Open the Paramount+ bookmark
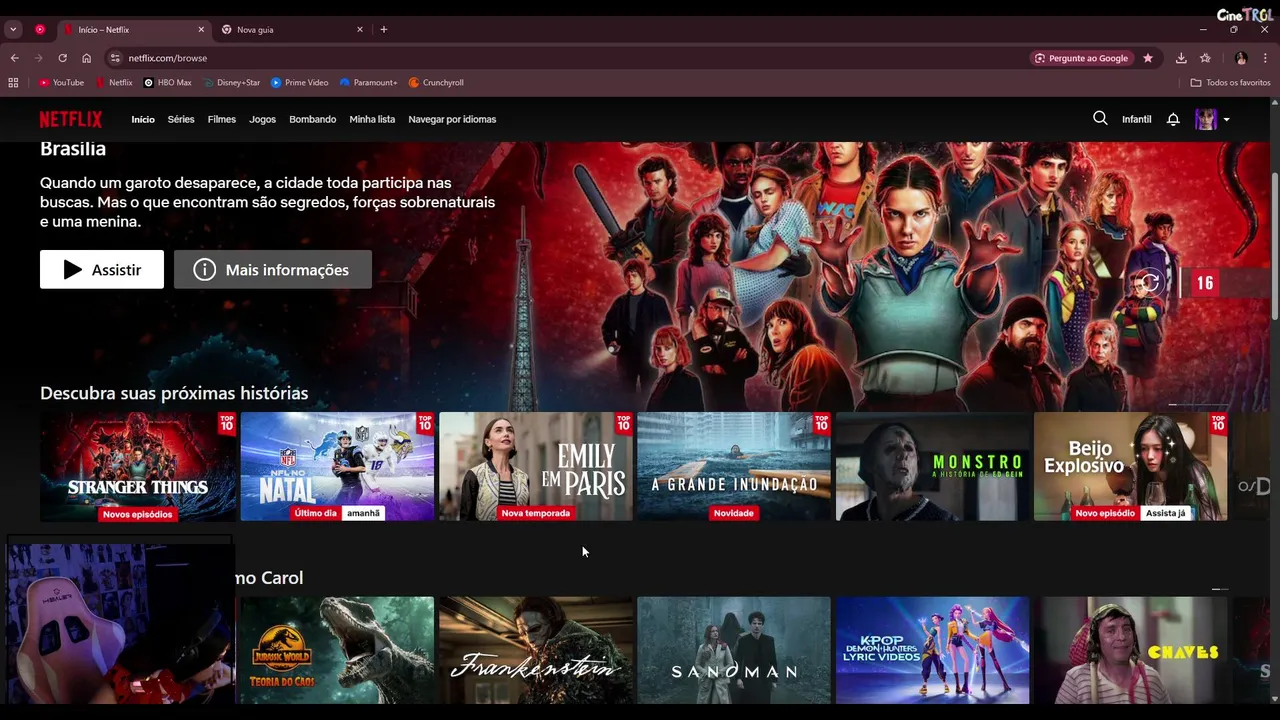The height and width of the screenshot is (720, 1280). pyautogui.click(x=368, y=82)
